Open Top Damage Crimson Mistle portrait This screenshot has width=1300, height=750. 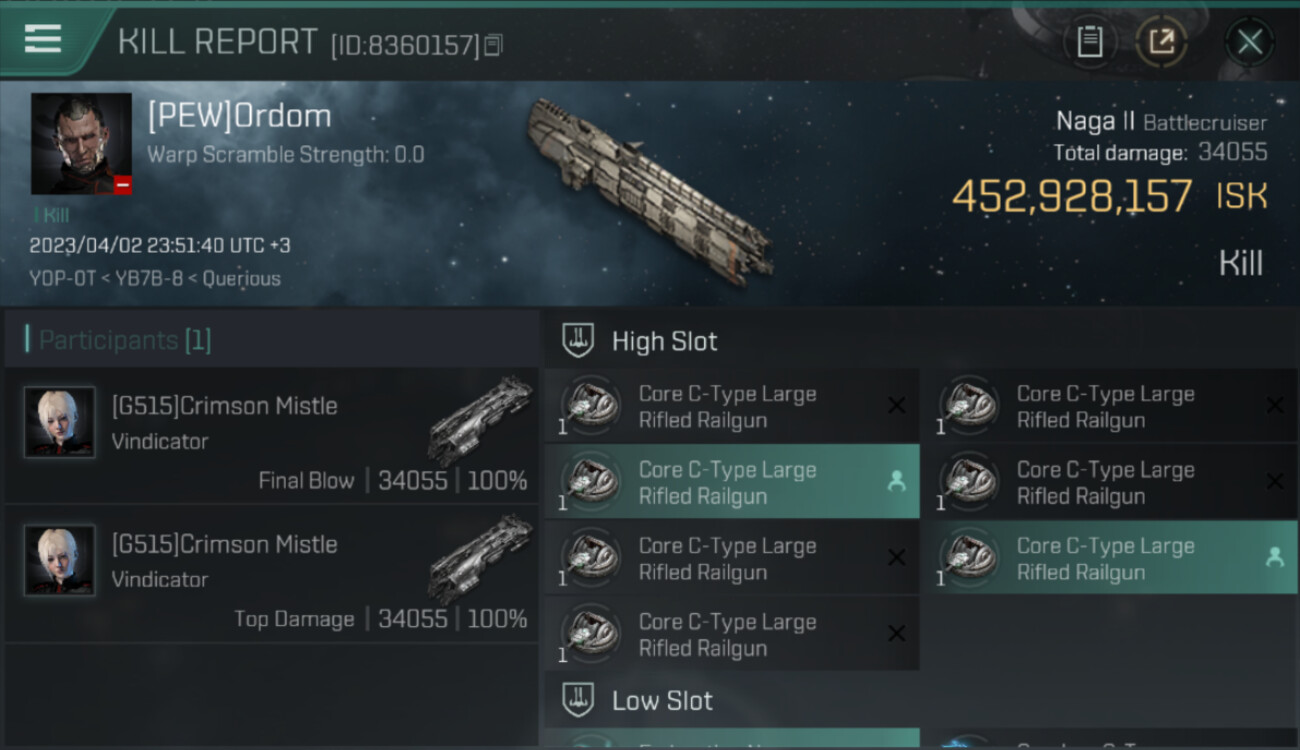click(x=60, y=560)
